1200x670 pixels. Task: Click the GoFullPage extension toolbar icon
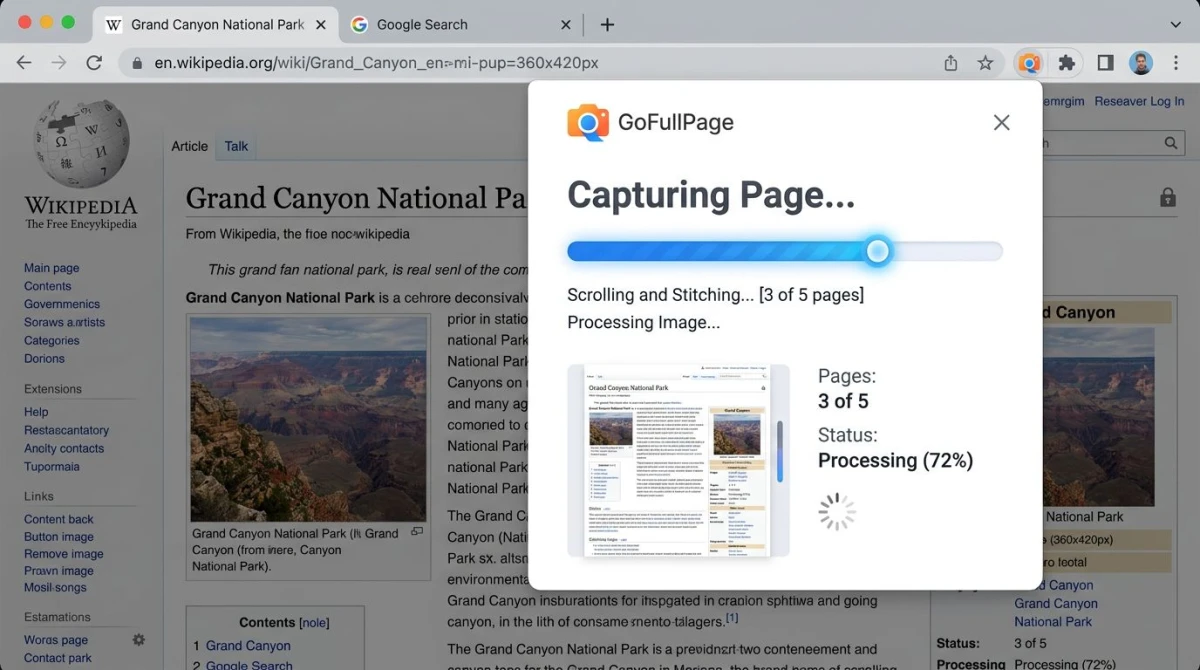pos(1029,63)
